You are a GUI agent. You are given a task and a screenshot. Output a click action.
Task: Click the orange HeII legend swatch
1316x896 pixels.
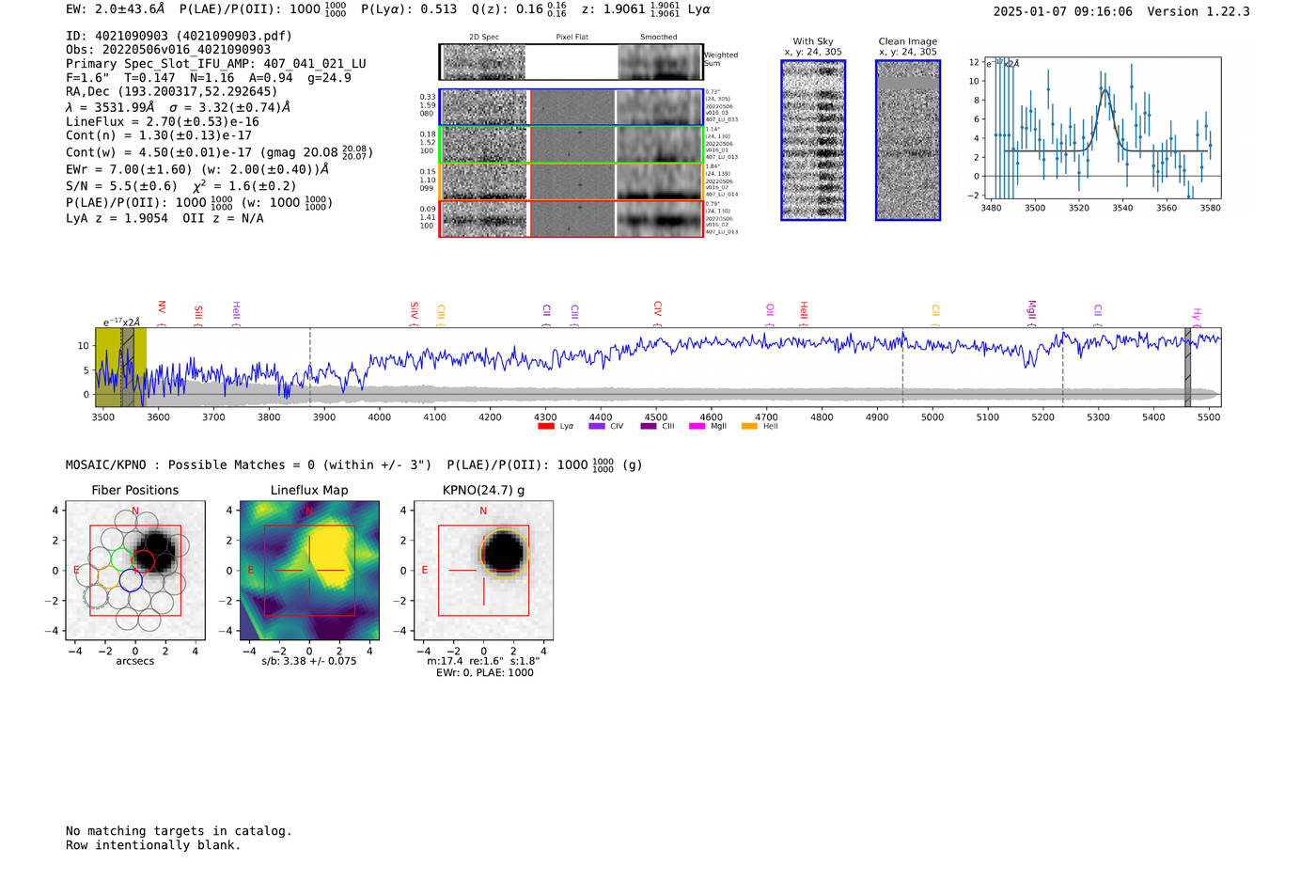749,426
